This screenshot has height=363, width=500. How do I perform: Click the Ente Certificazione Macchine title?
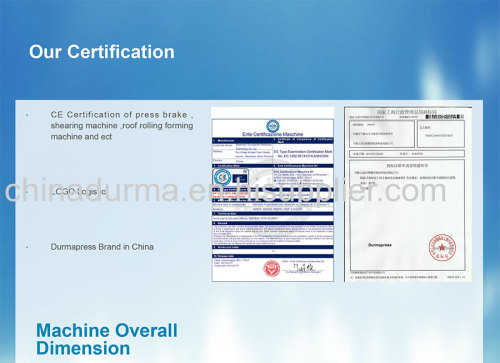pos(273,134)
